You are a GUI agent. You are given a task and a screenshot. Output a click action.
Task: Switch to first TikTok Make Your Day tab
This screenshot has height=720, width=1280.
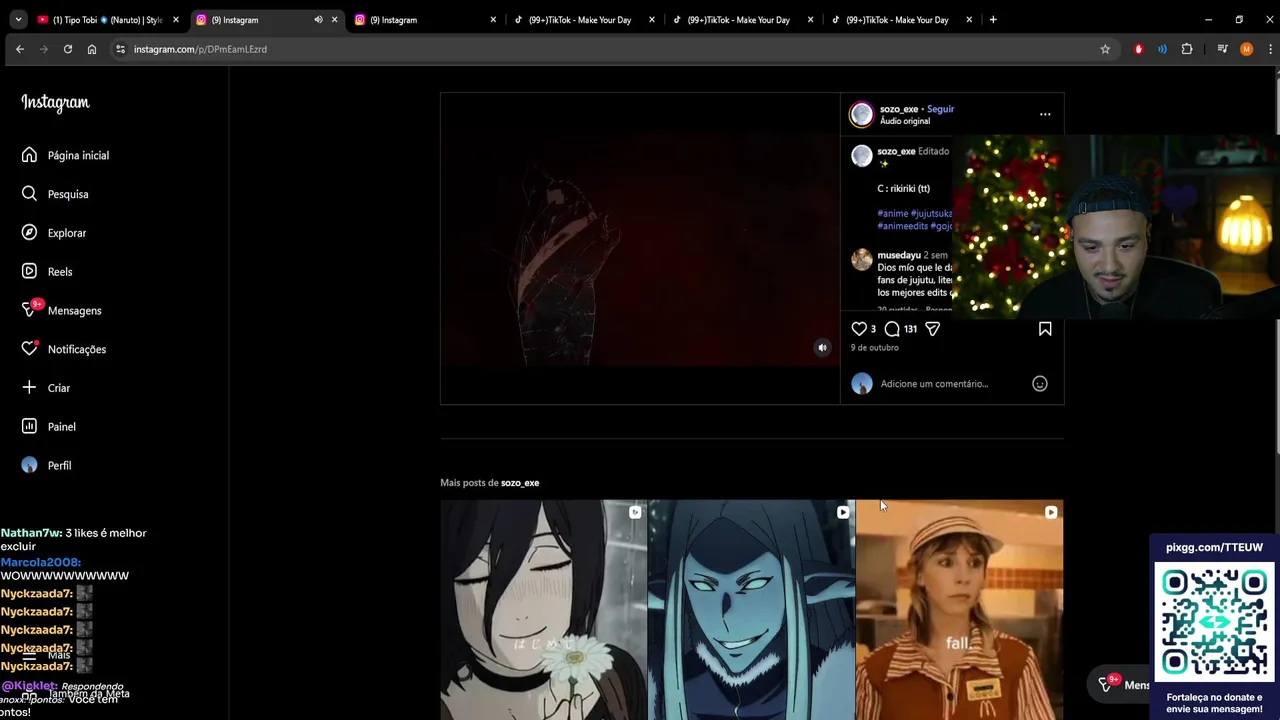click(583, 20)
